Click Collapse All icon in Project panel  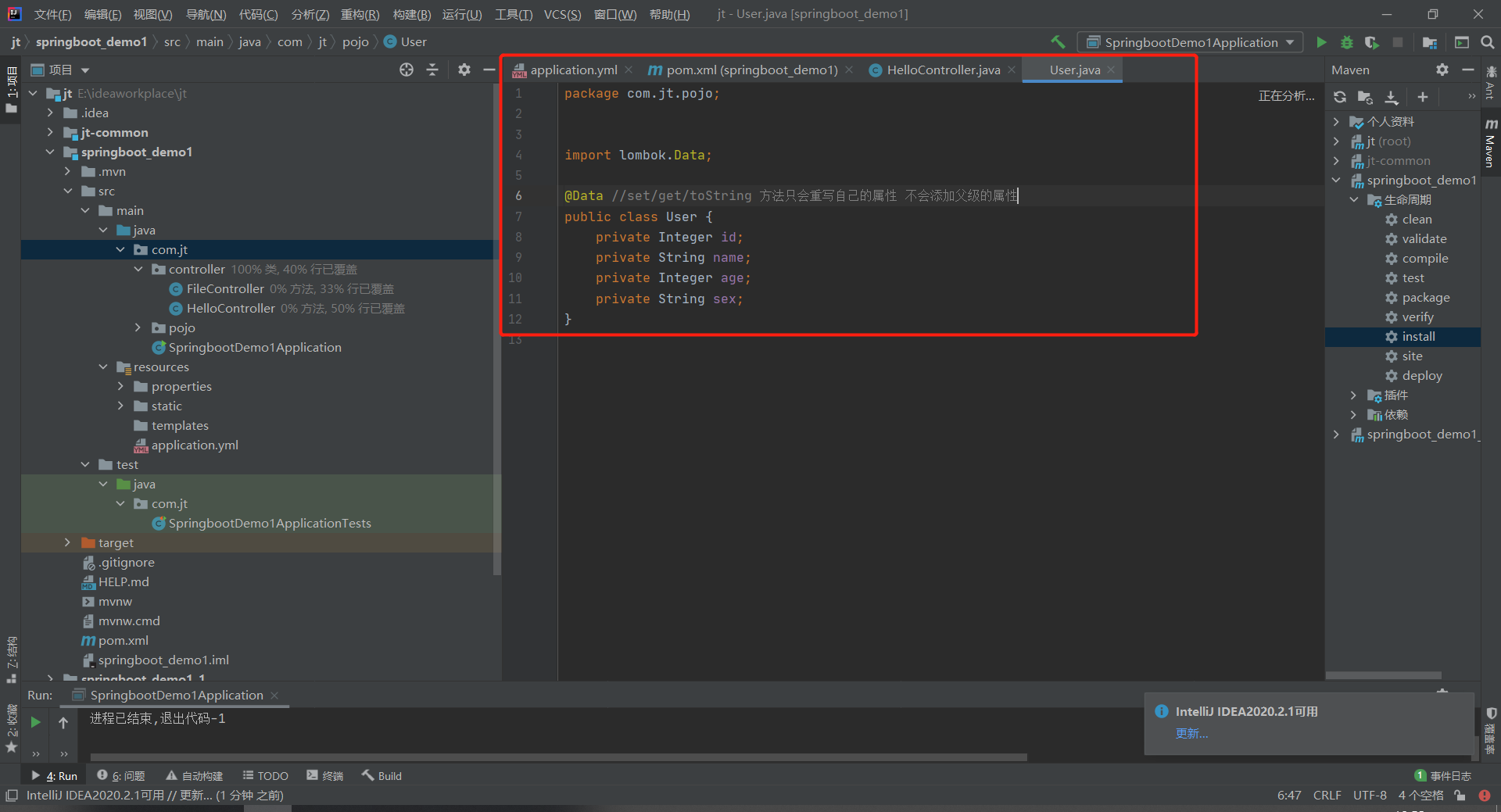(x=432, y=70)
